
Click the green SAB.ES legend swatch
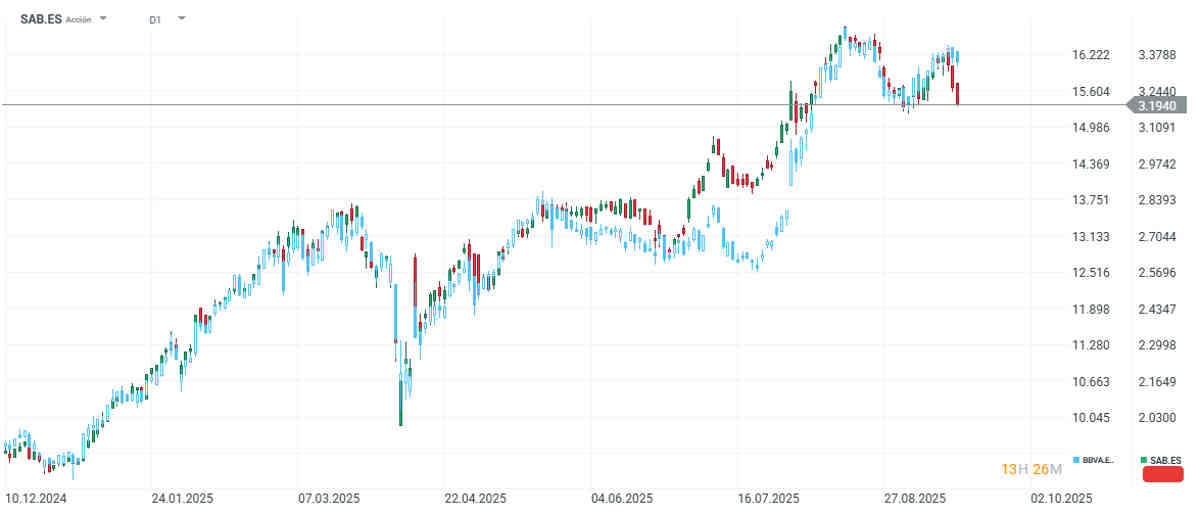coord(1144,460)
